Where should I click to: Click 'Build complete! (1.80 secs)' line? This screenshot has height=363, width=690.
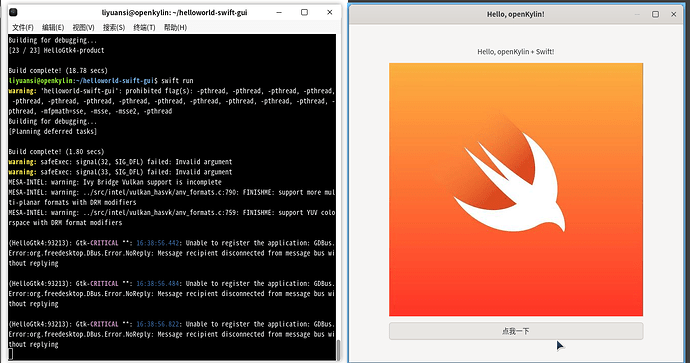(x=56, y=152)
